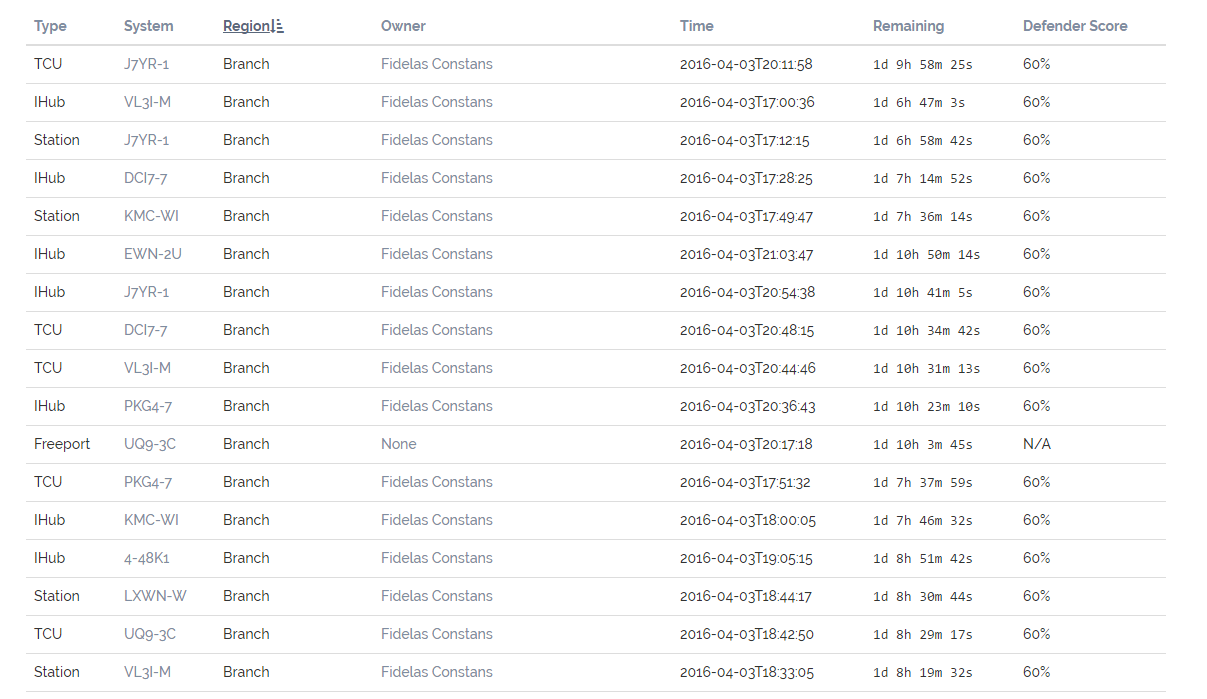1207x699 pixels.
Task: Open VL3I-M in Station row at 18:33:05
Action: point(147,672)
